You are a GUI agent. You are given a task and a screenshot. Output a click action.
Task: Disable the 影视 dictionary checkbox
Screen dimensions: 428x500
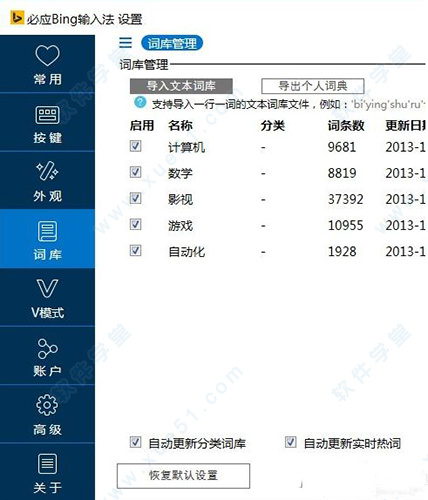coord(135,198)
